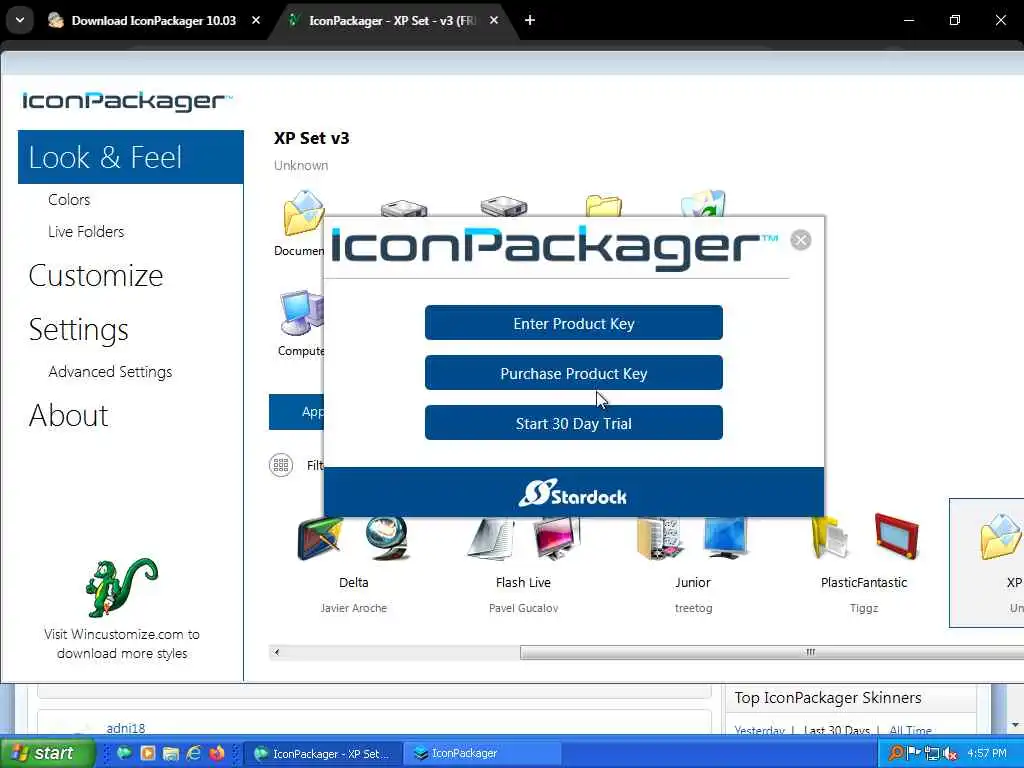Switch to IconPackager app taskbar button
This screenshot has width=1024, height=768.
[481, 753]
